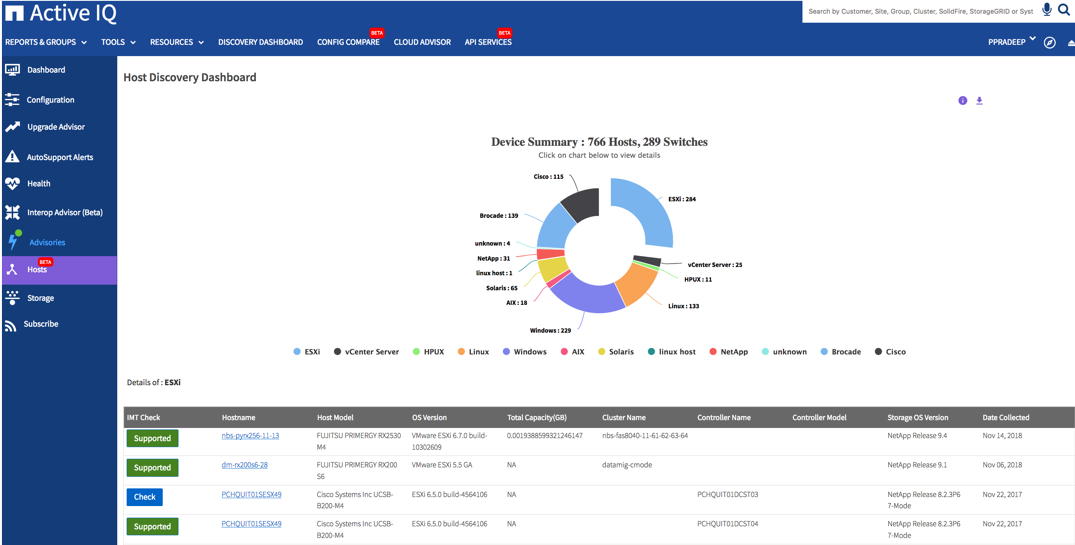Click the purple info icon
1075x545 pixels.
pos(963,101)
